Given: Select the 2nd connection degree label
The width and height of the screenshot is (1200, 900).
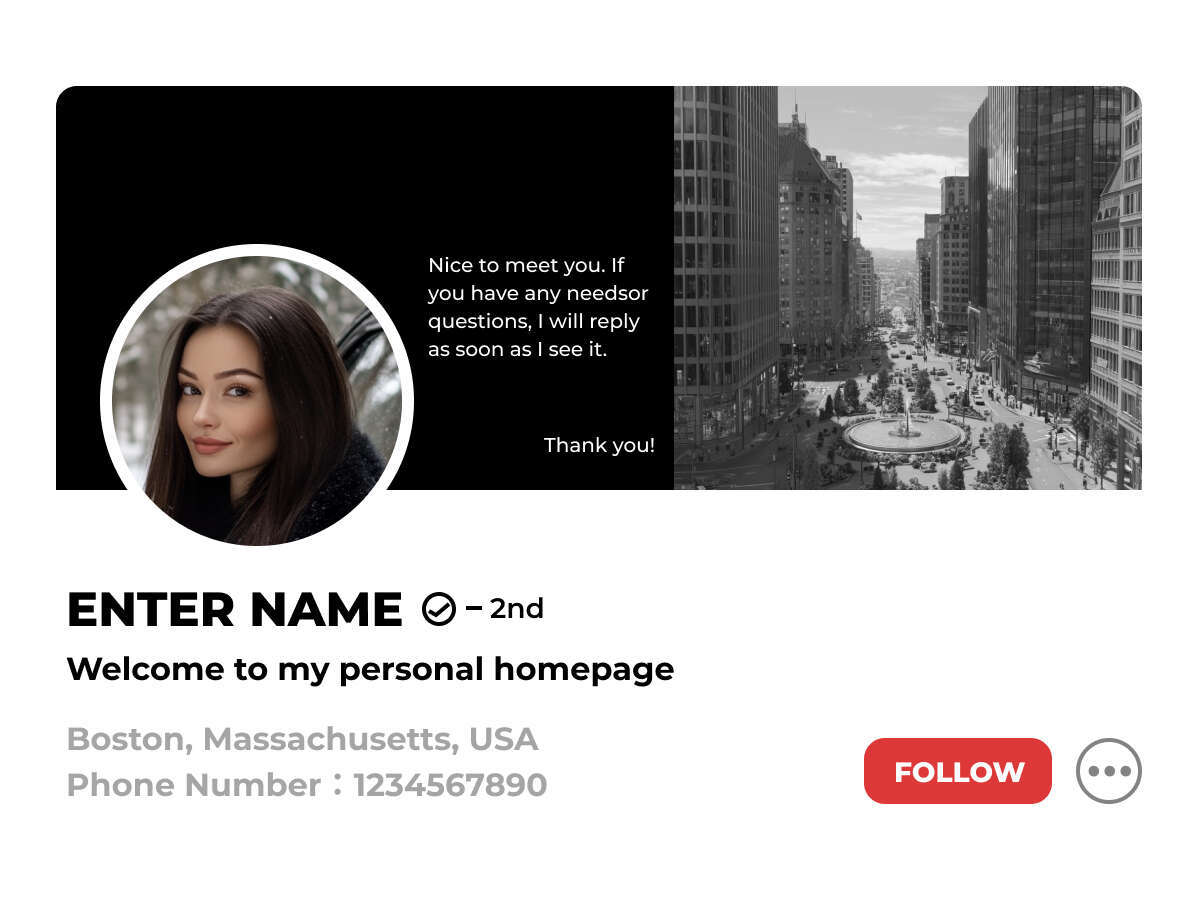Looking at the screenshot, I should (517, 608).
